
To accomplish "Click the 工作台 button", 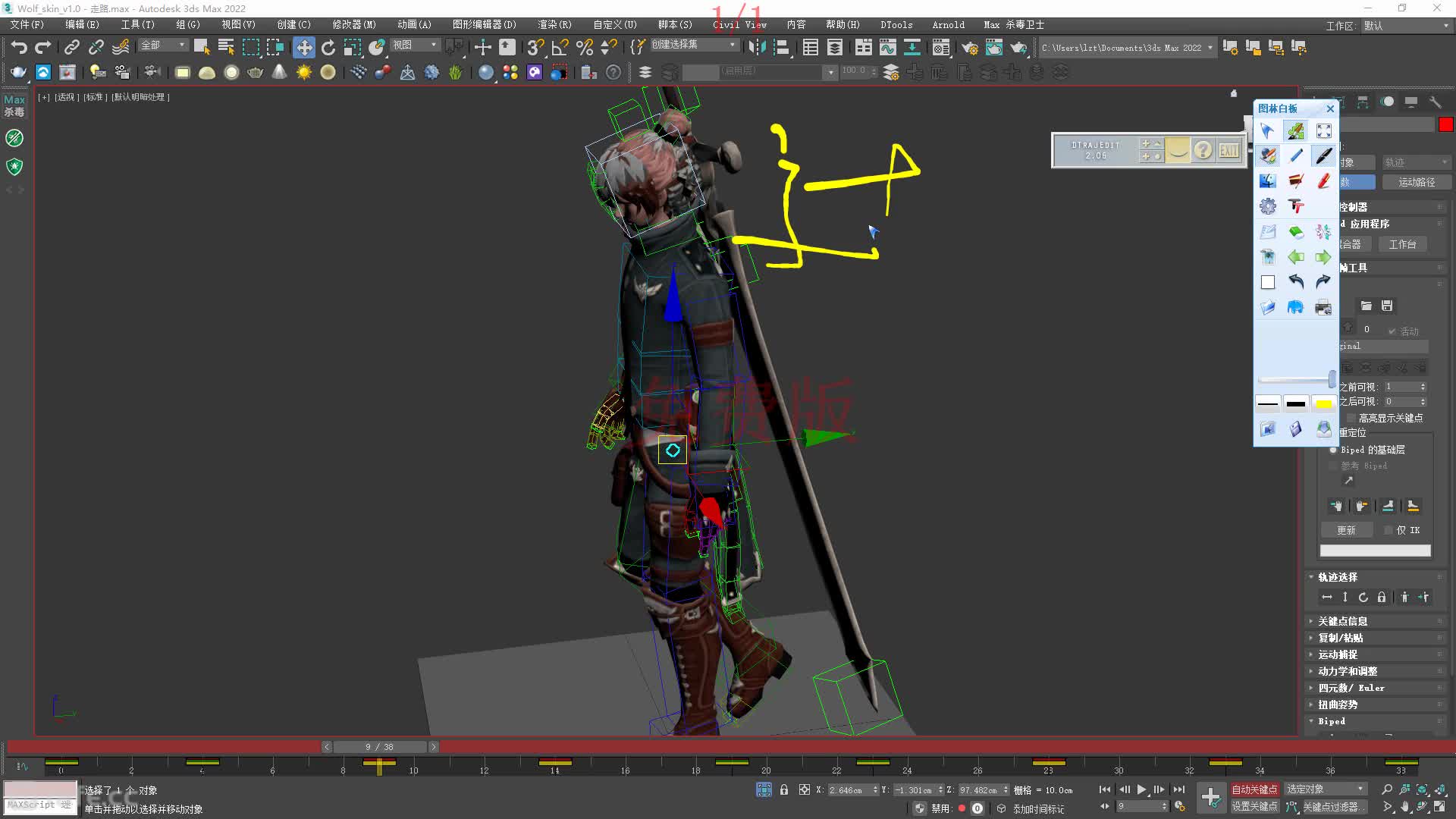I will coord(1402,244).
